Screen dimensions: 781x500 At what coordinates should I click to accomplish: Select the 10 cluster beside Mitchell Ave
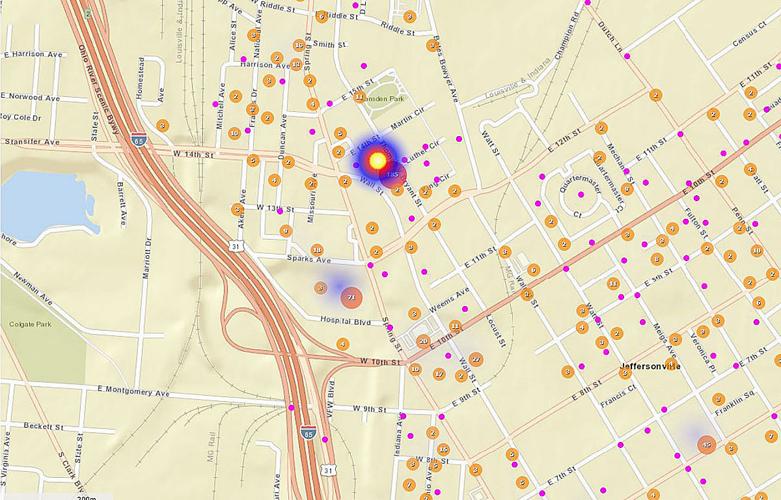point(234,133)
